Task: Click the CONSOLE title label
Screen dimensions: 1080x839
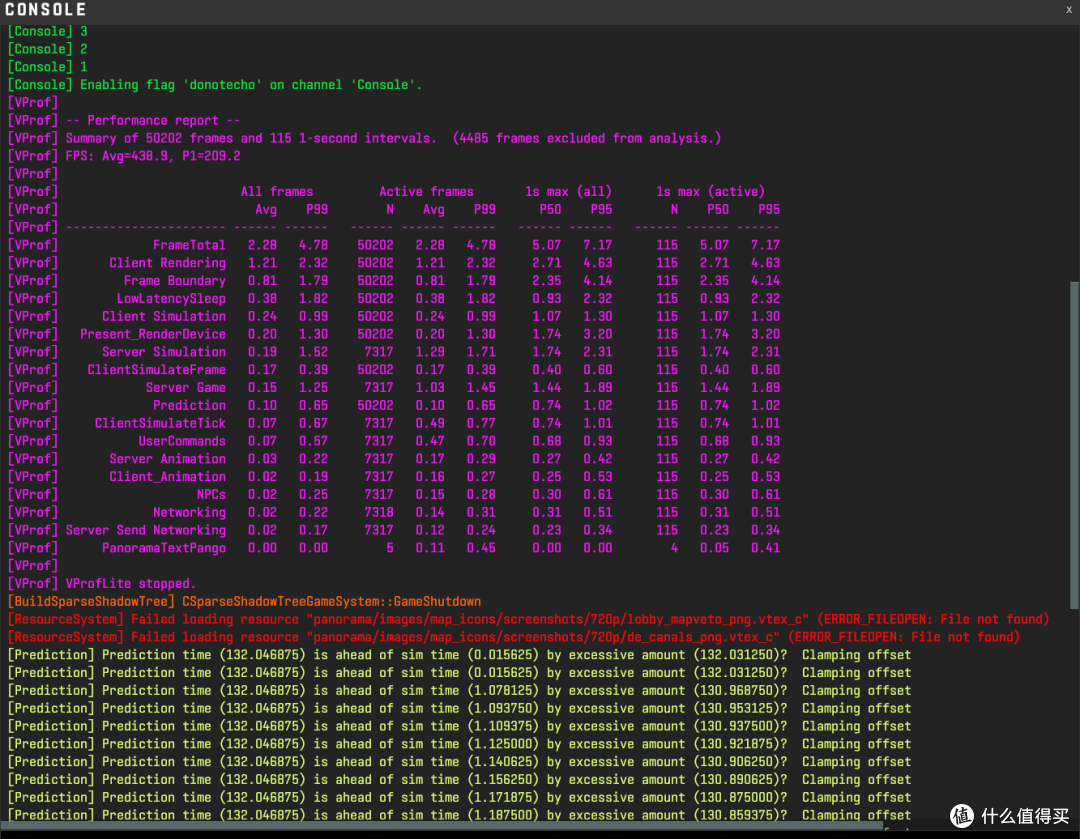Action: point(45,10)
